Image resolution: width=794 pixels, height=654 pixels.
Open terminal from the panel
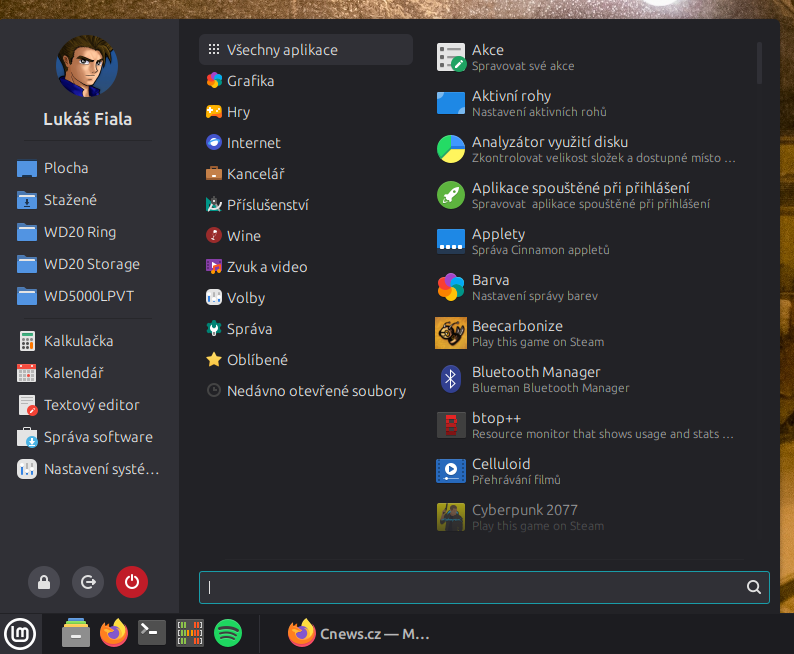(152, 633)
